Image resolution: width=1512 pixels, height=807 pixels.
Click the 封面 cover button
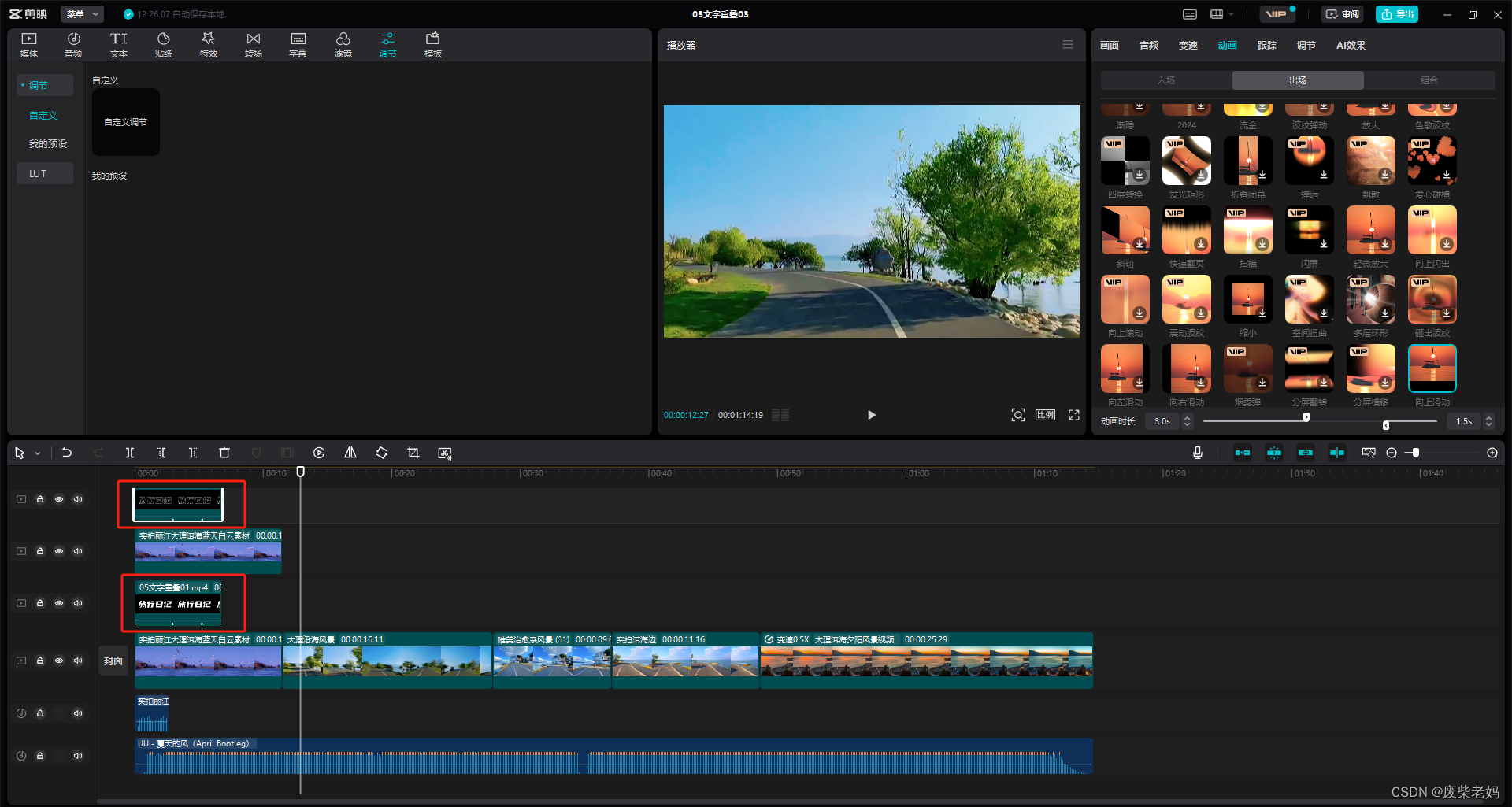[113, 661]
